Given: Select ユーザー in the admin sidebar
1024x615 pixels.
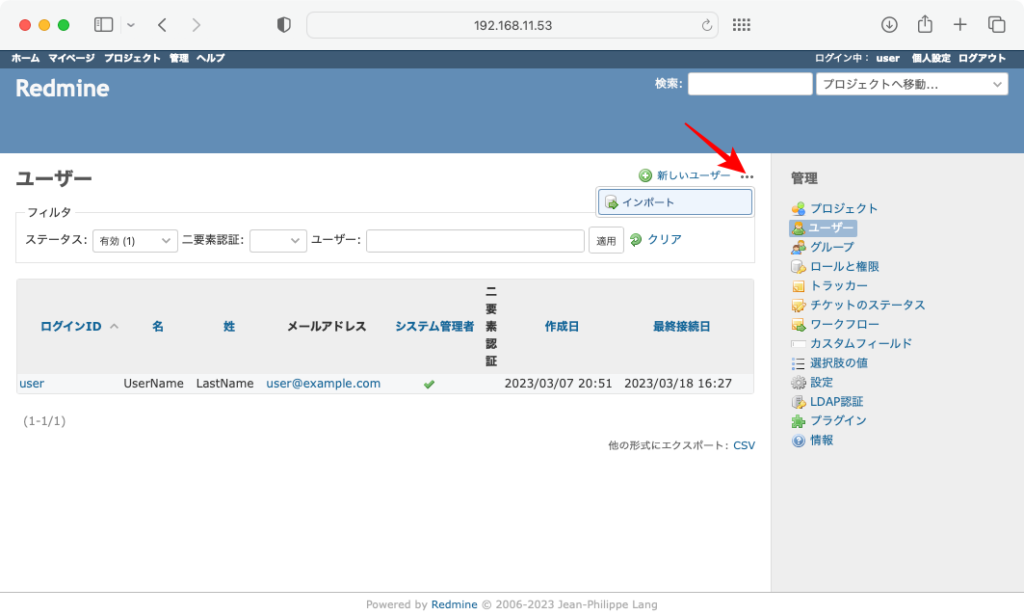Looking at the screenshot, I should [x=831, y=228].
